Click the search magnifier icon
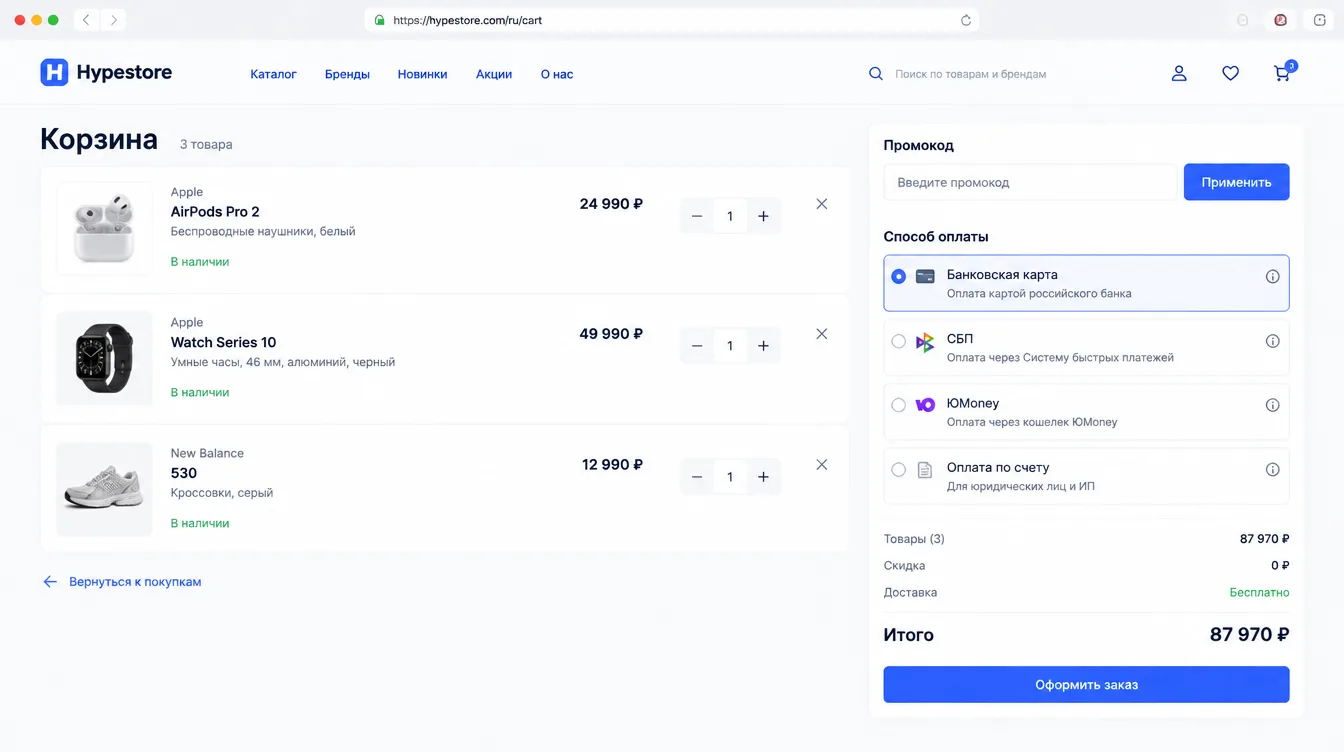This screenshot has width=1344, height=752. tap(876, 74)
